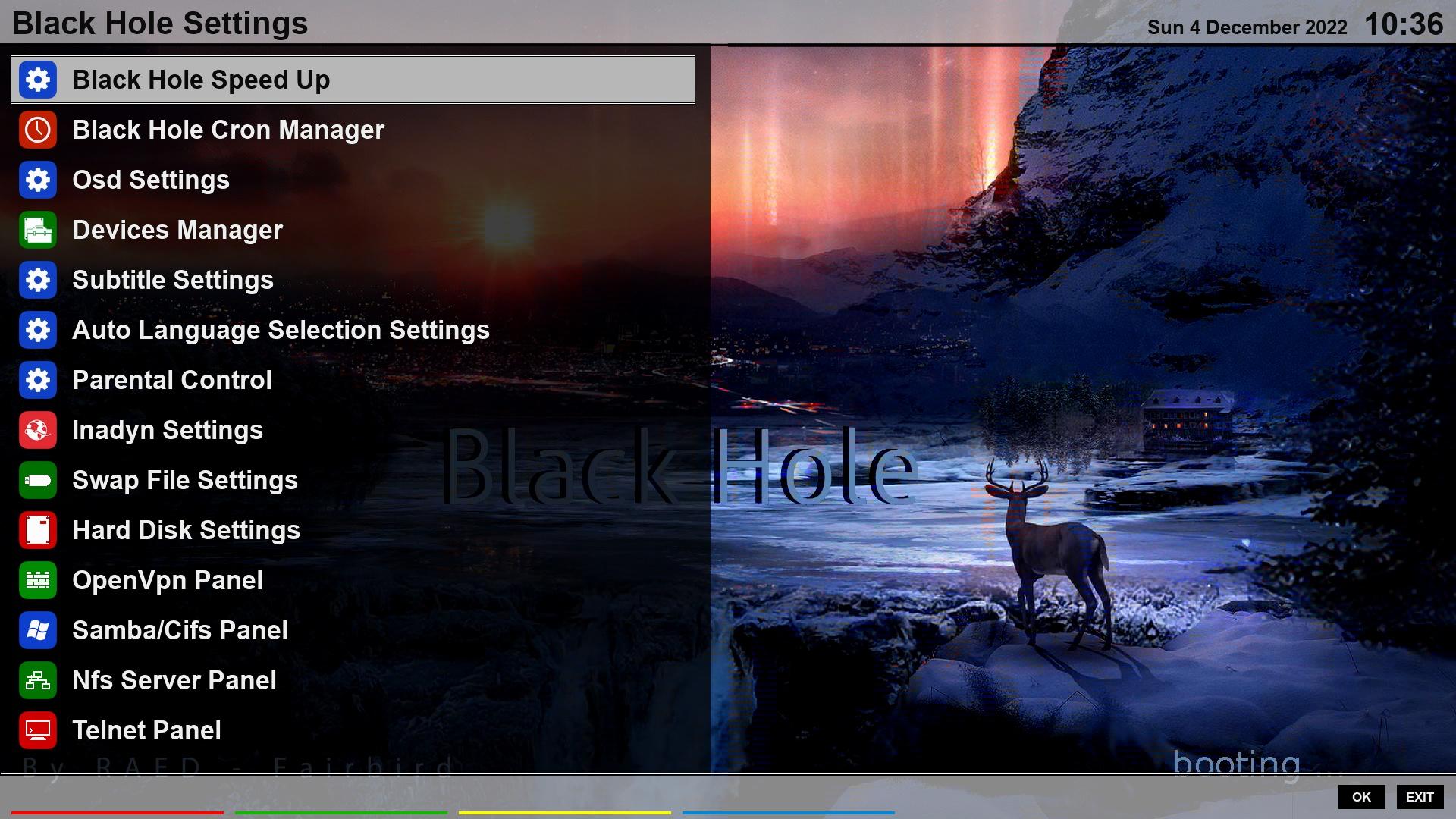1456x819 pixels.
Task: Click the EXIT button
Action: click(1420, 797)
